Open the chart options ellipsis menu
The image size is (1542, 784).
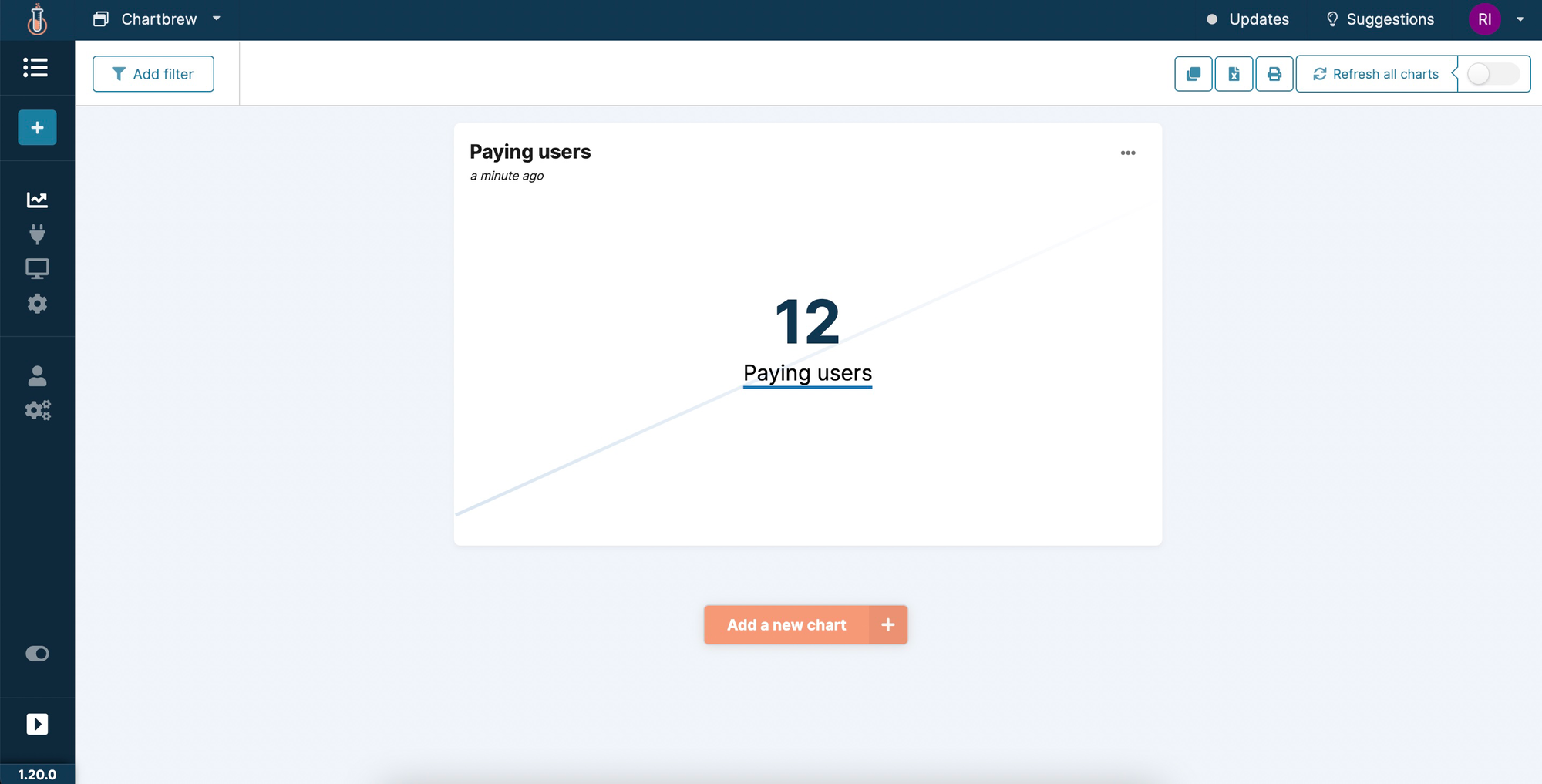point(1128,153)
